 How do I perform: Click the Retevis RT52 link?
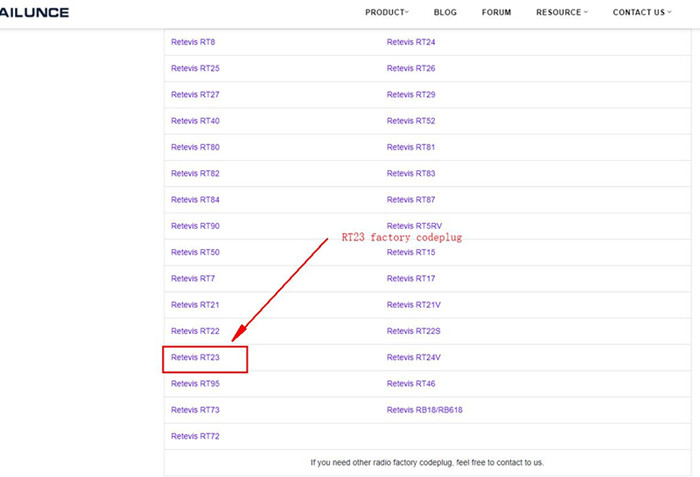coord(411,121)
